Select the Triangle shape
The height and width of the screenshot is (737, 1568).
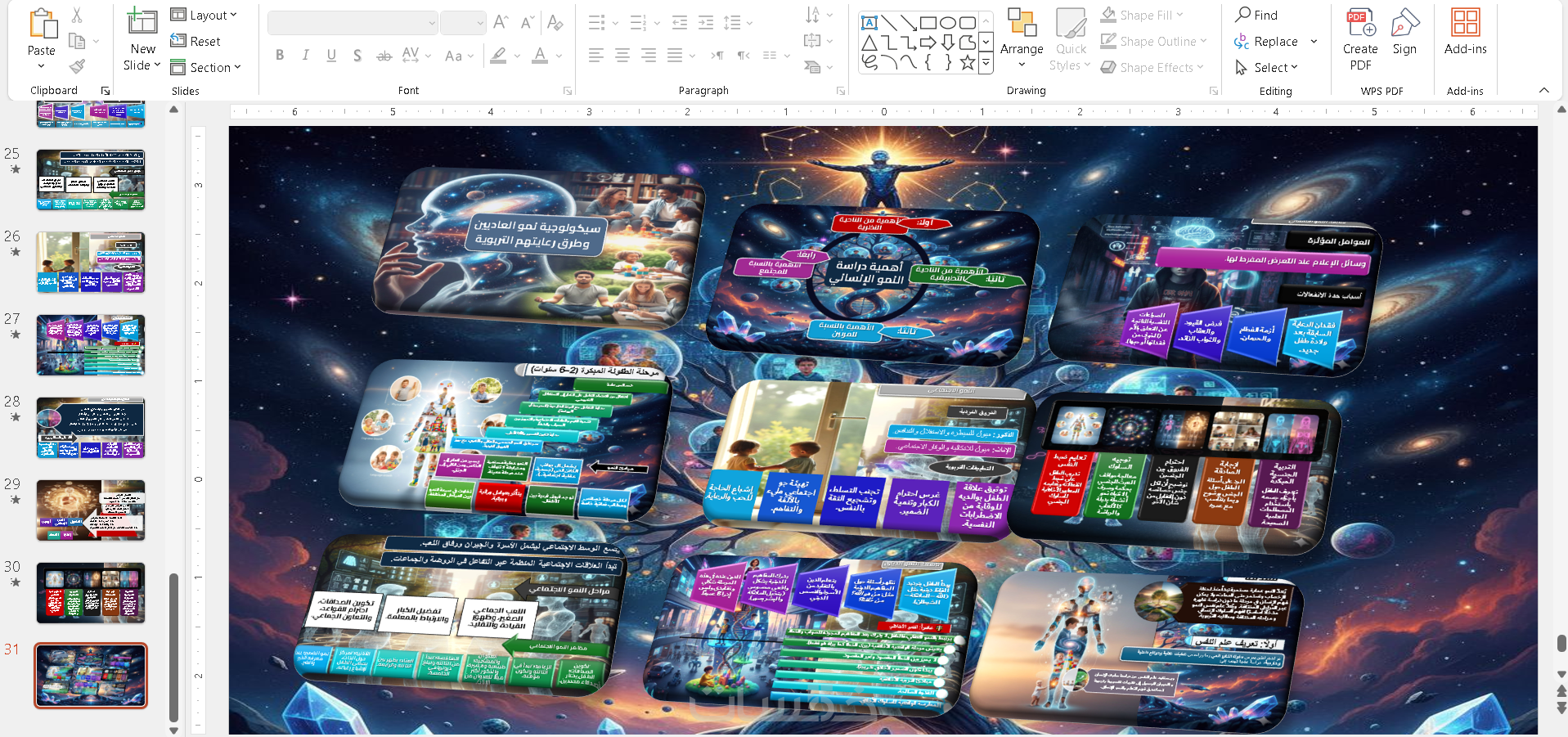pos(869,43)
